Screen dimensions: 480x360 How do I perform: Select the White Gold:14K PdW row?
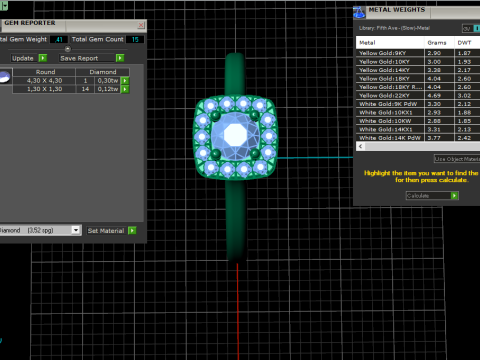[418, 138]
